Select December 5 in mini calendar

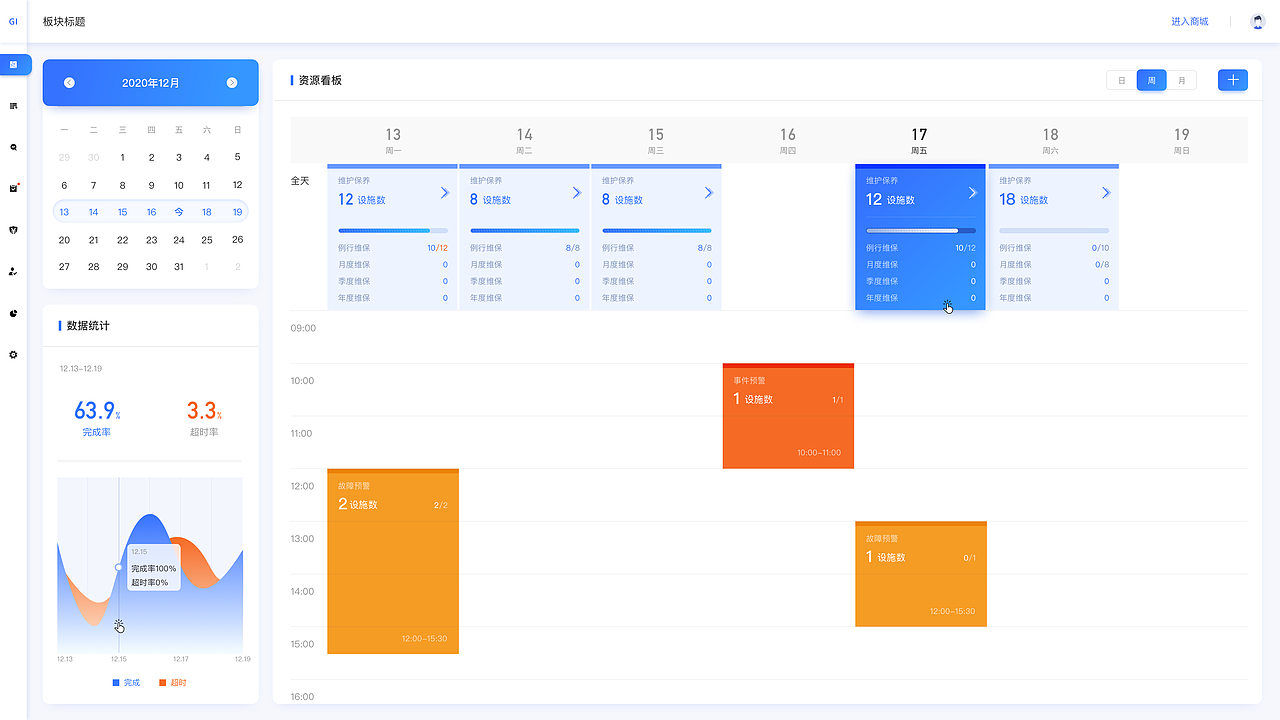[237, 157]
